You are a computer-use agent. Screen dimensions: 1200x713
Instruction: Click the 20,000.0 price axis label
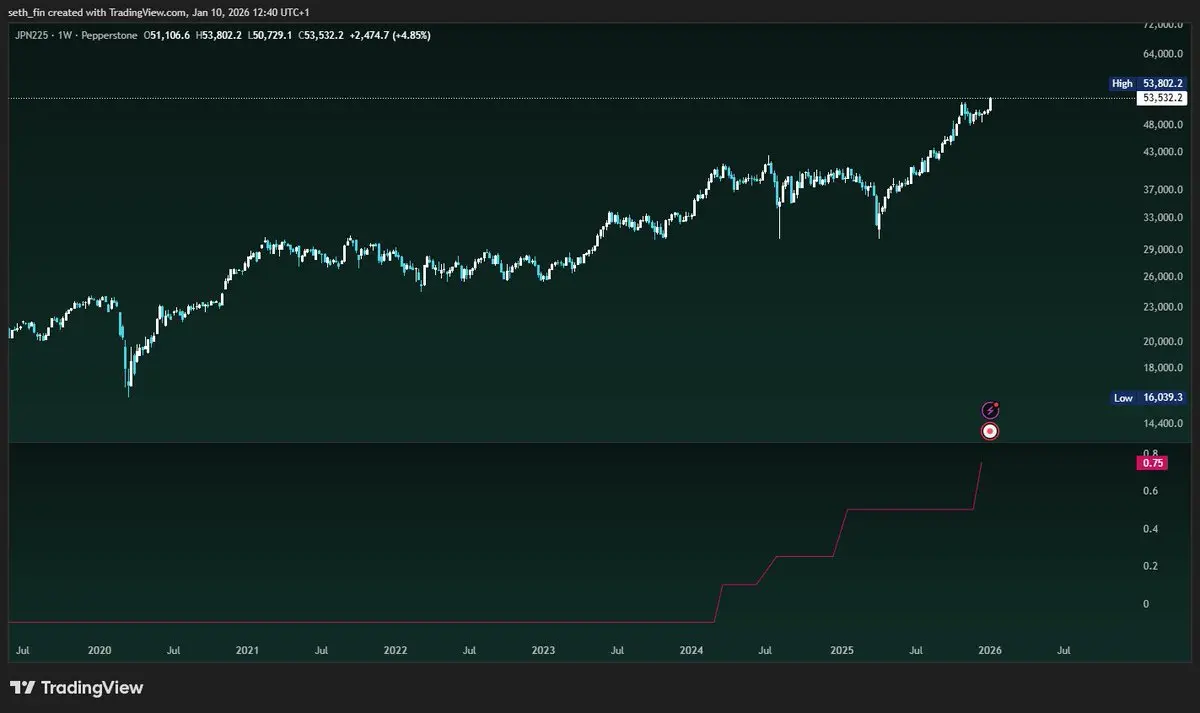point(1163,342)
